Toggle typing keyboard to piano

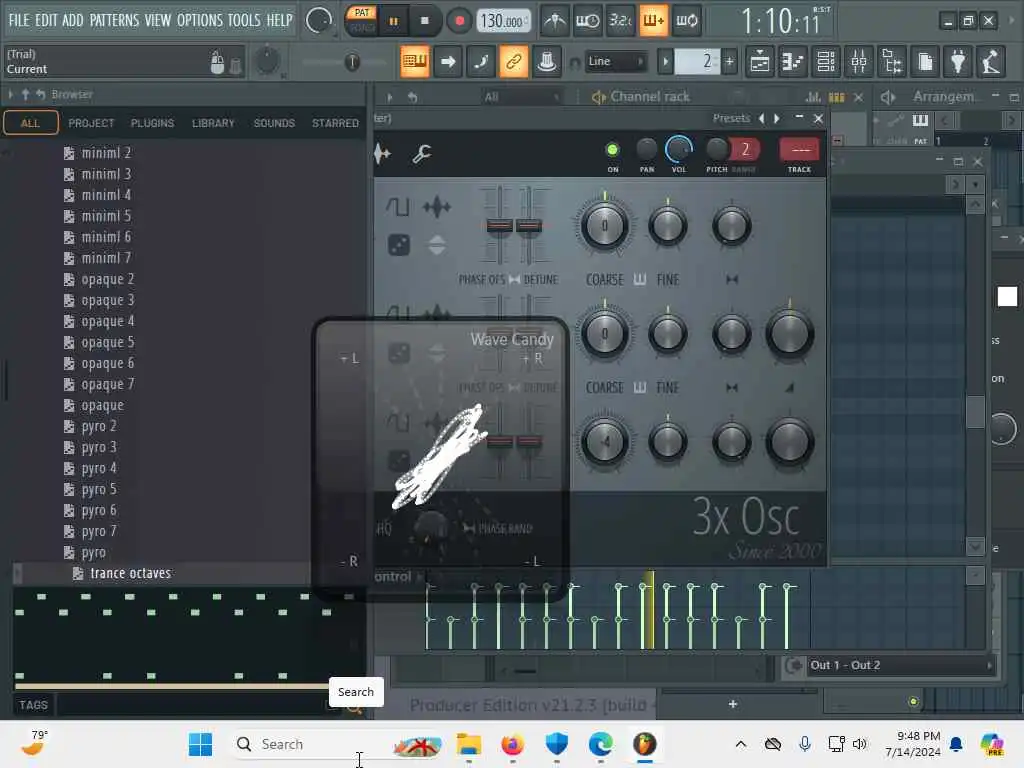point(415,62)
